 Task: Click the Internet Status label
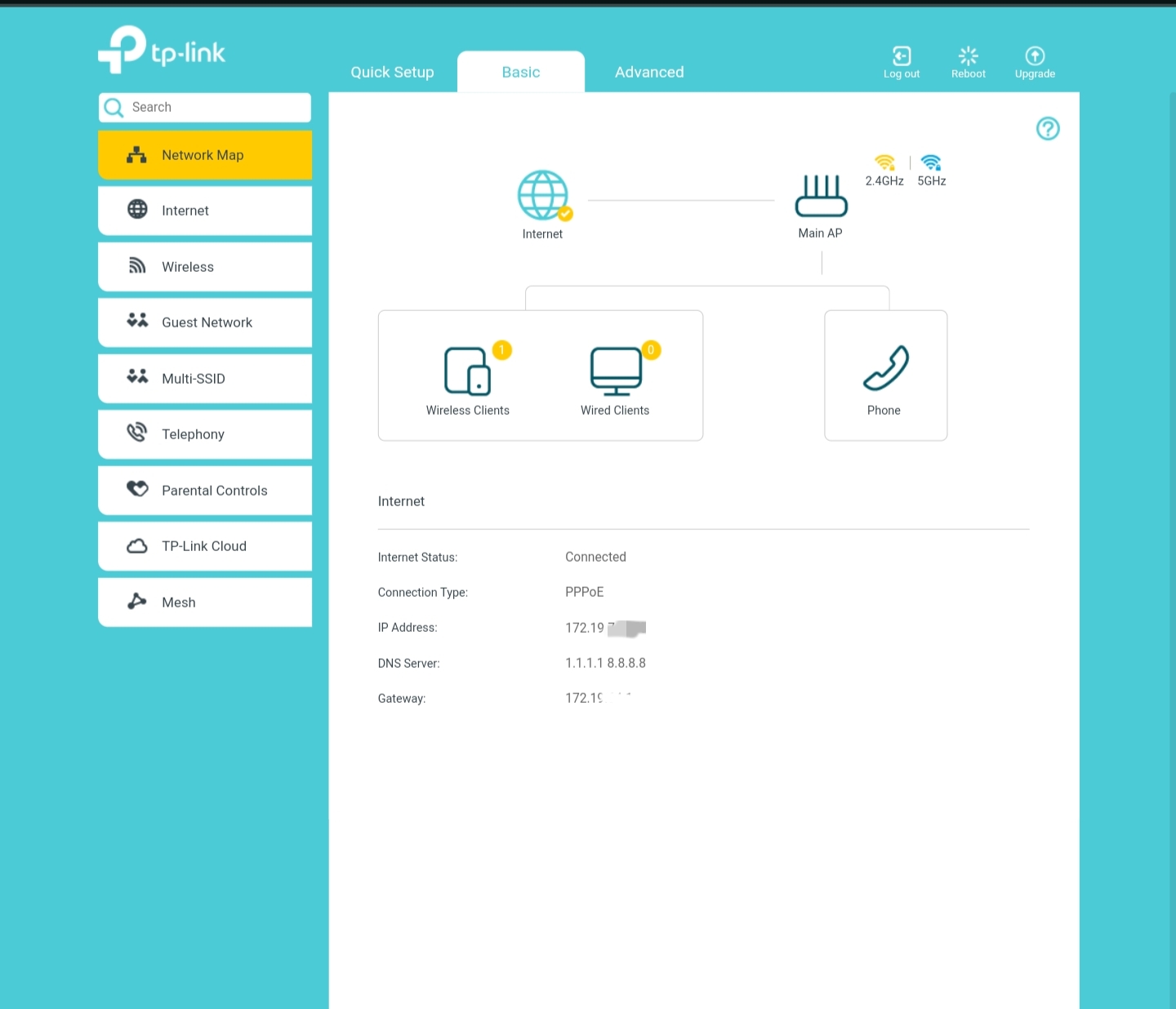pos(417,558)
